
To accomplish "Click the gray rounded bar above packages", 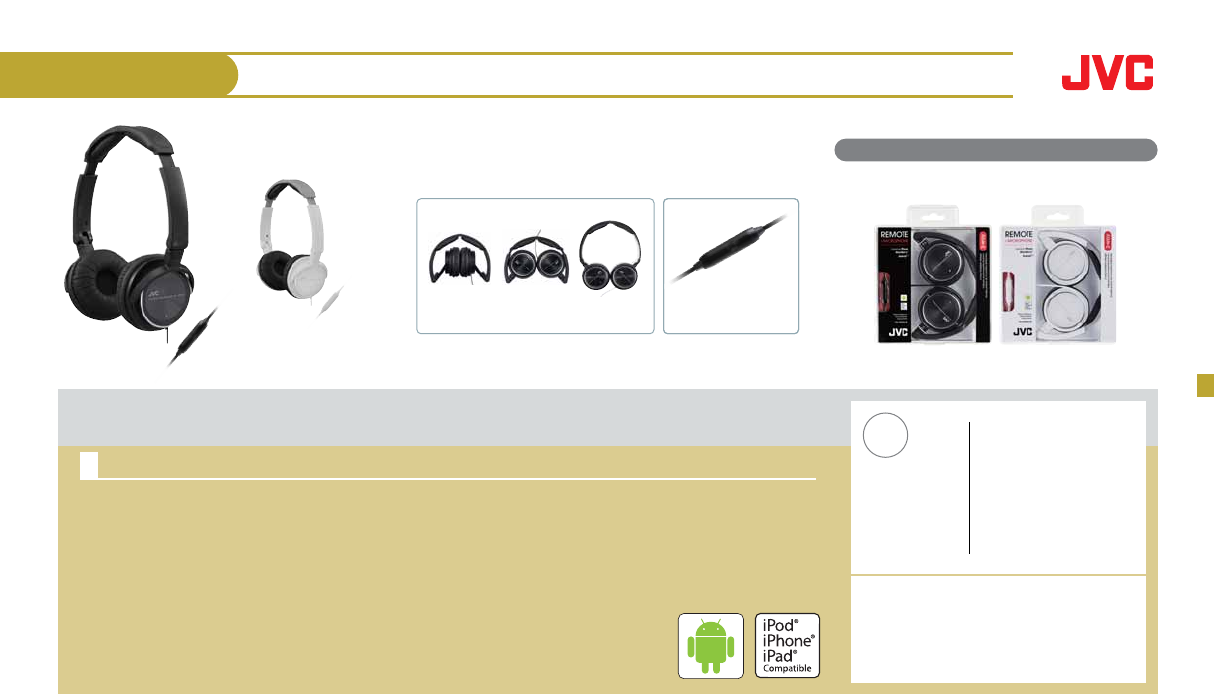I will pyautogui.click(x=996, y=150).
